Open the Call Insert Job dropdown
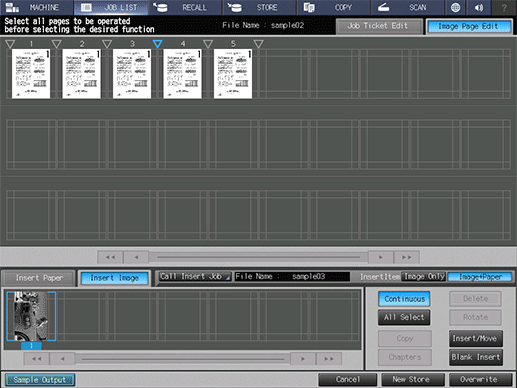 pos(195,276)
